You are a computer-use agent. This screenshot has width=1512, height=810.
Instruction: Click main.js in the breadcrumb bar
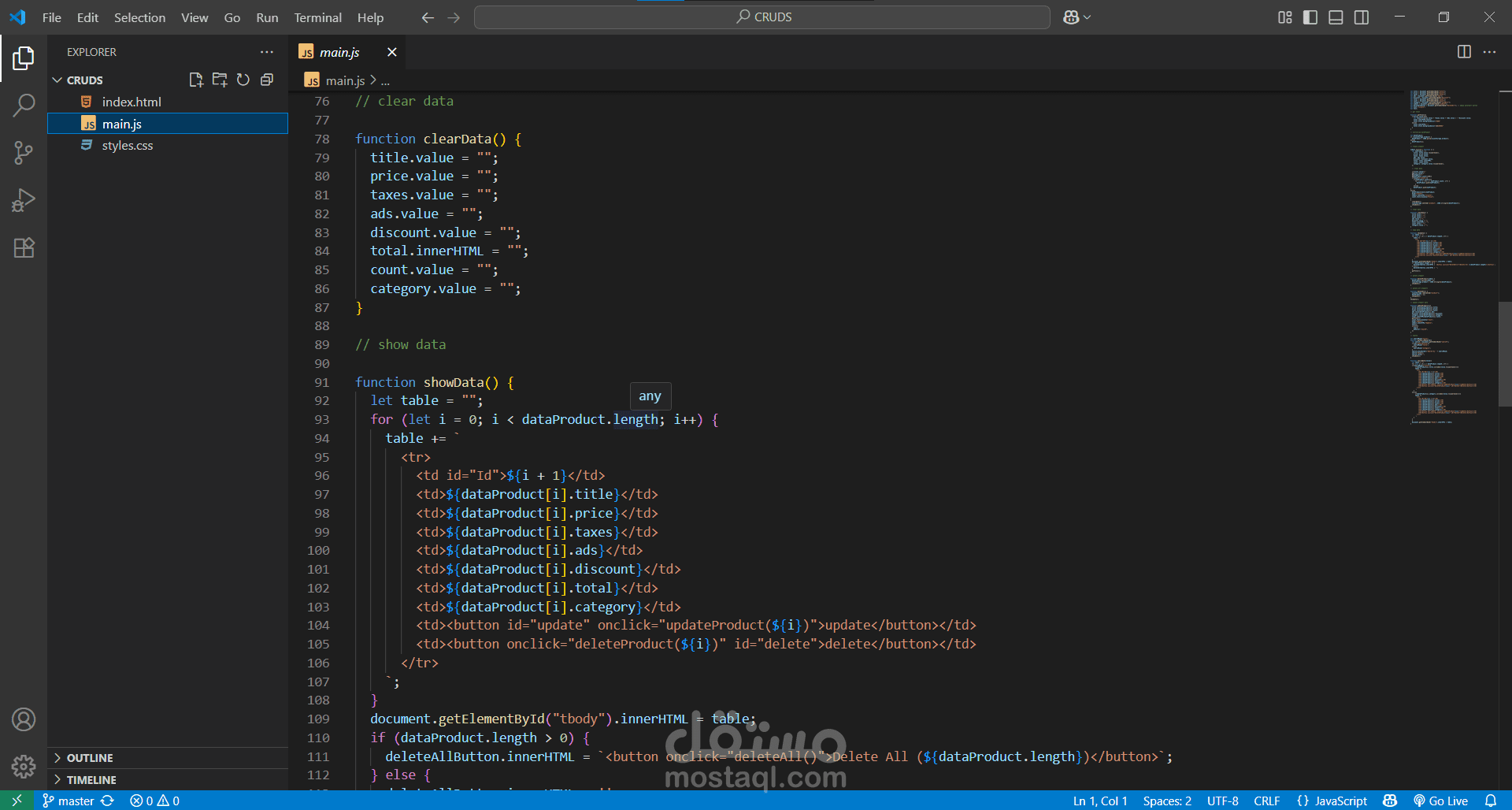(x=345, y=80)
